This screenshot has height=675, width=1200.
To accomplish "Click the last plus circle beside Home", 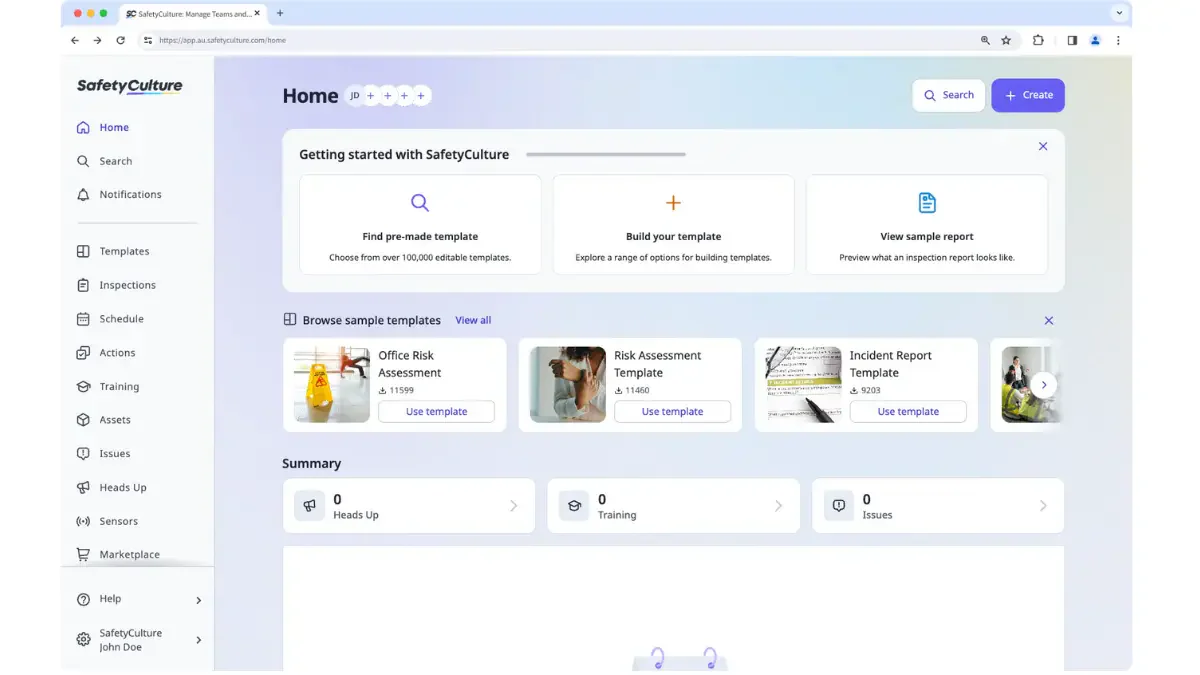I will click(x=422, y=96).
